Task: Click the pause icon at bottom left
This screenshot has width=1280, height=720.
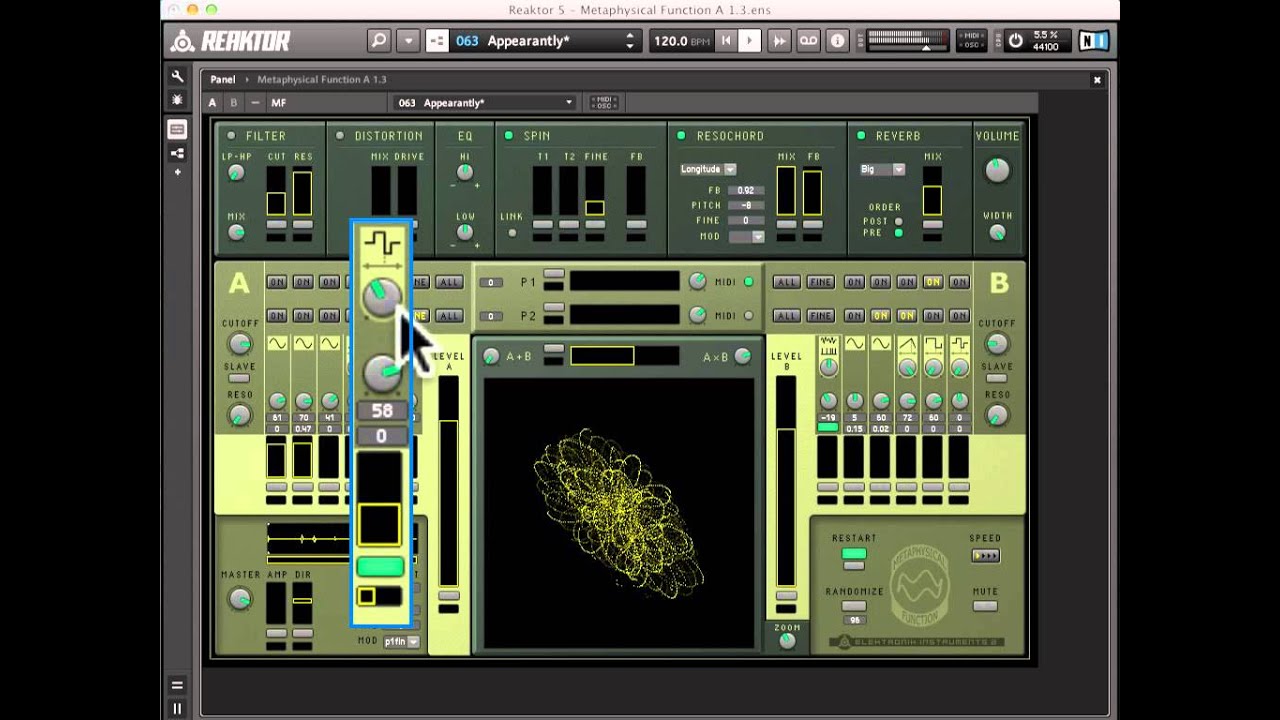Action: (x=177, y=708)
